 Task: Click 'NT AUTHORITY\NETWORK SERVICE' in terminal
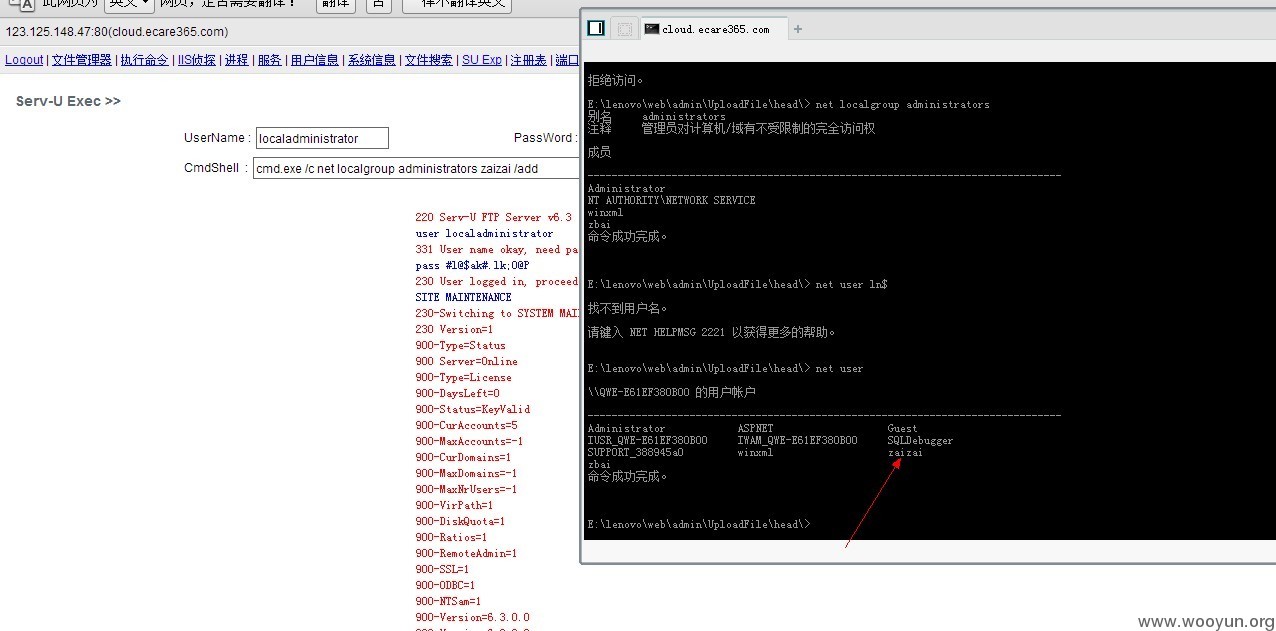(x=672, y=200)
